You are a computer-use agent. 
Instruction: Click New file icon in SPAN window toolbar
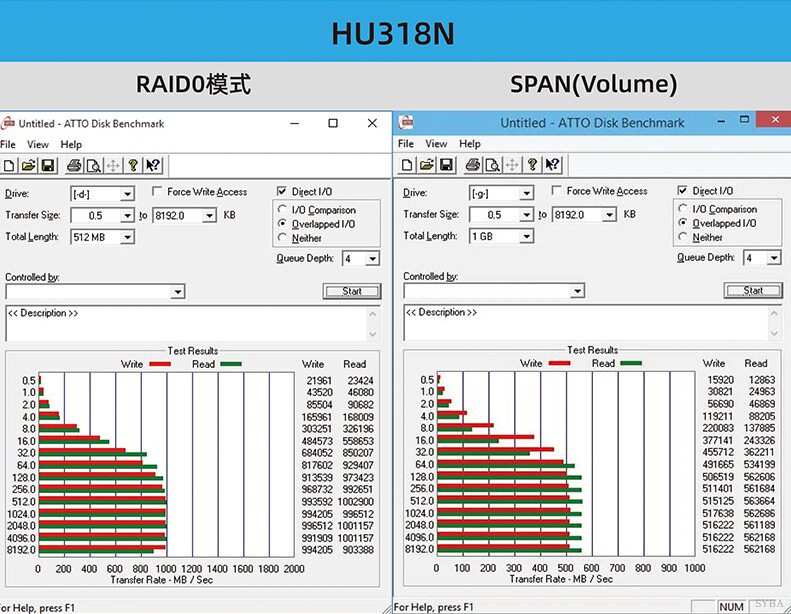pyautogui.click(x=408, y=164)
